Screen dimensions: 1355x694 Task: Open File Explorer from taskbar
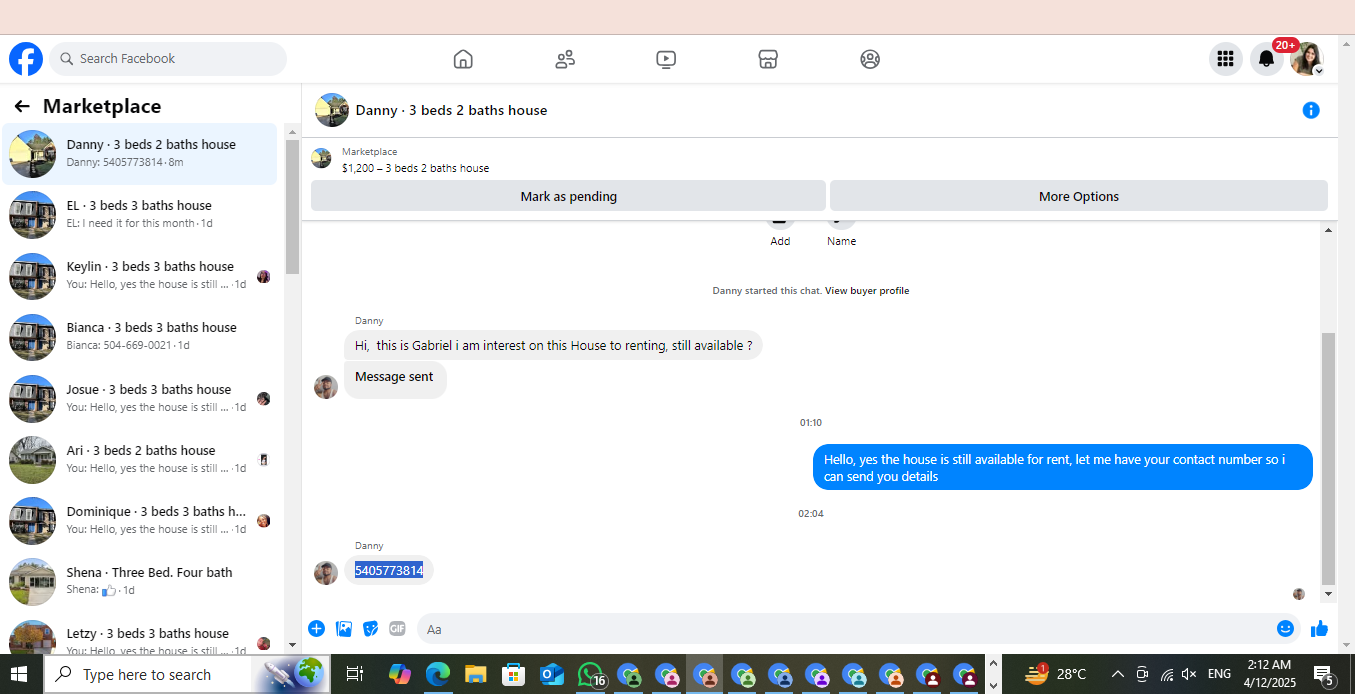pyautogui.click(x=475, y=675)
